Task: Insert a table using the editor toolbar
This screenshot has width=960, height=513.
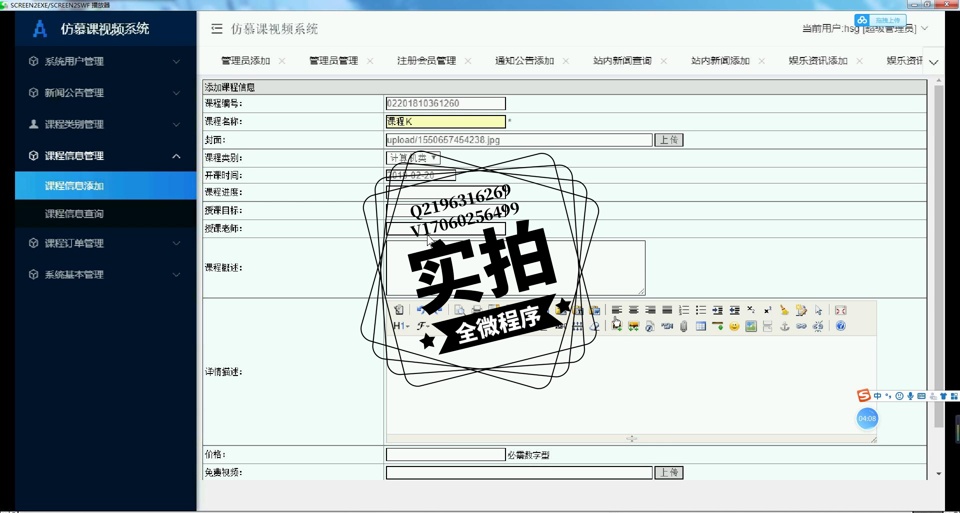Action: 701,326
